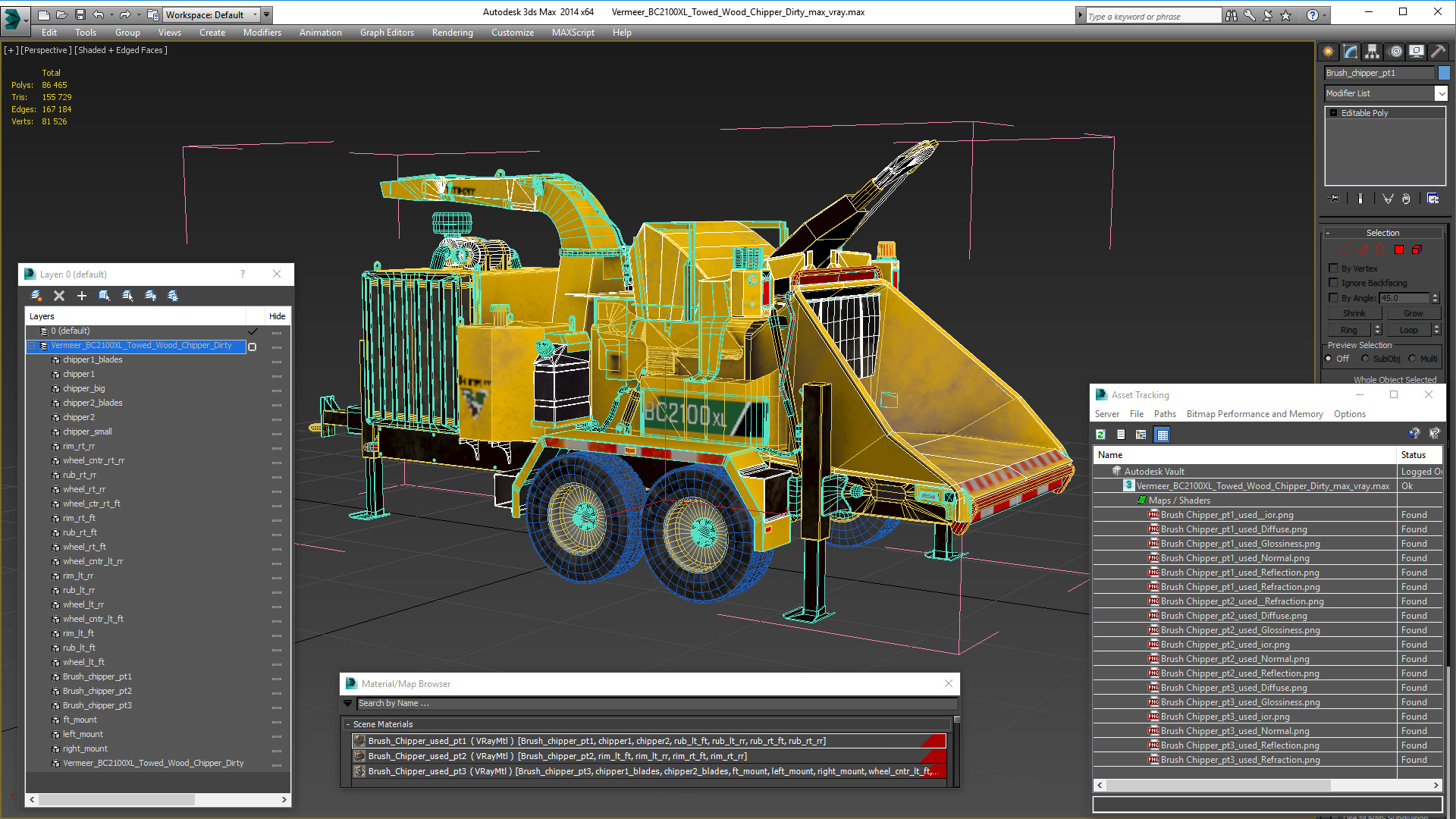
Task: Toggle hide for chipper1_blades layer row
Action: (x=277, y=361)
